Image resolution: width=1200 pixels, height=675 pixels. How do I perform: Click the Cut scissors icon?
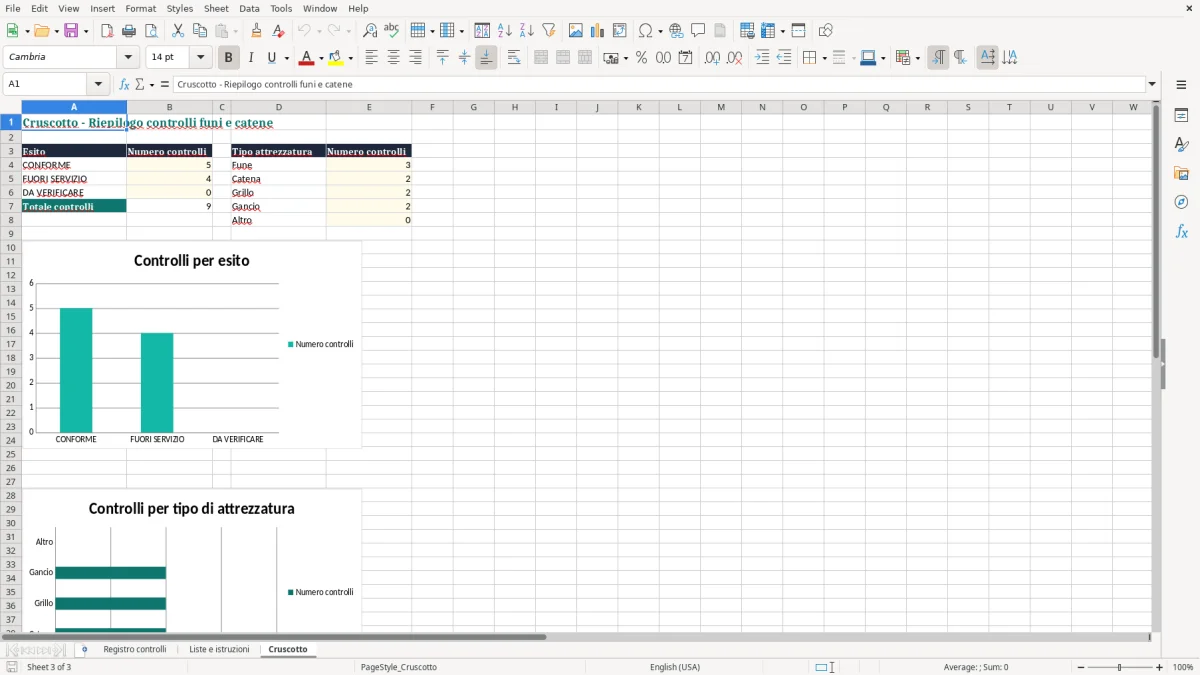178,31
